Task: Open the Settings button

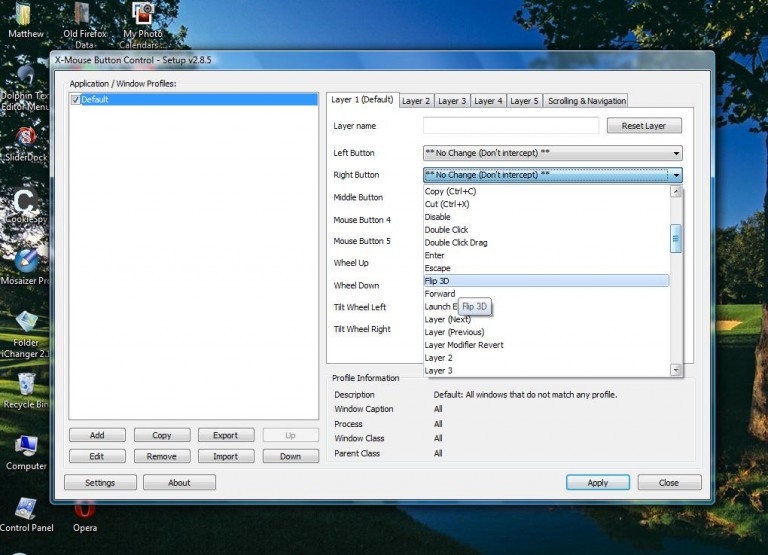Action: [100, 483]
